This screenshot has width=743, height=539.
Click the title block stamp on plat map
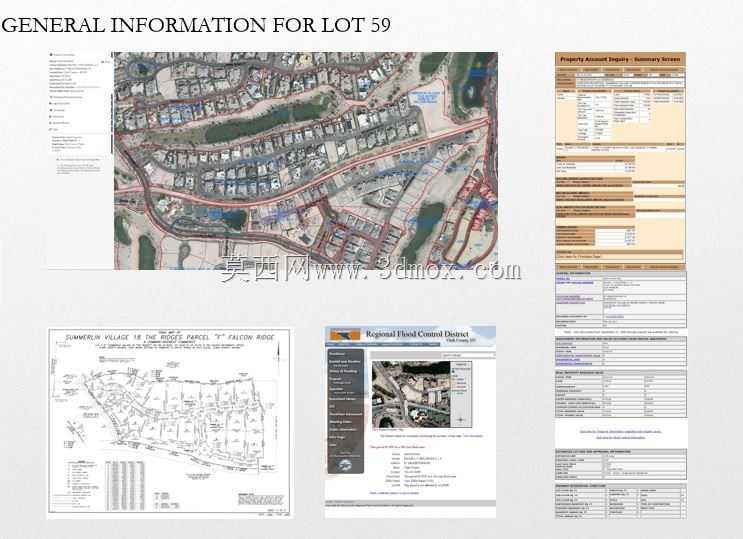pyautogui.click(x=261, y=499)
